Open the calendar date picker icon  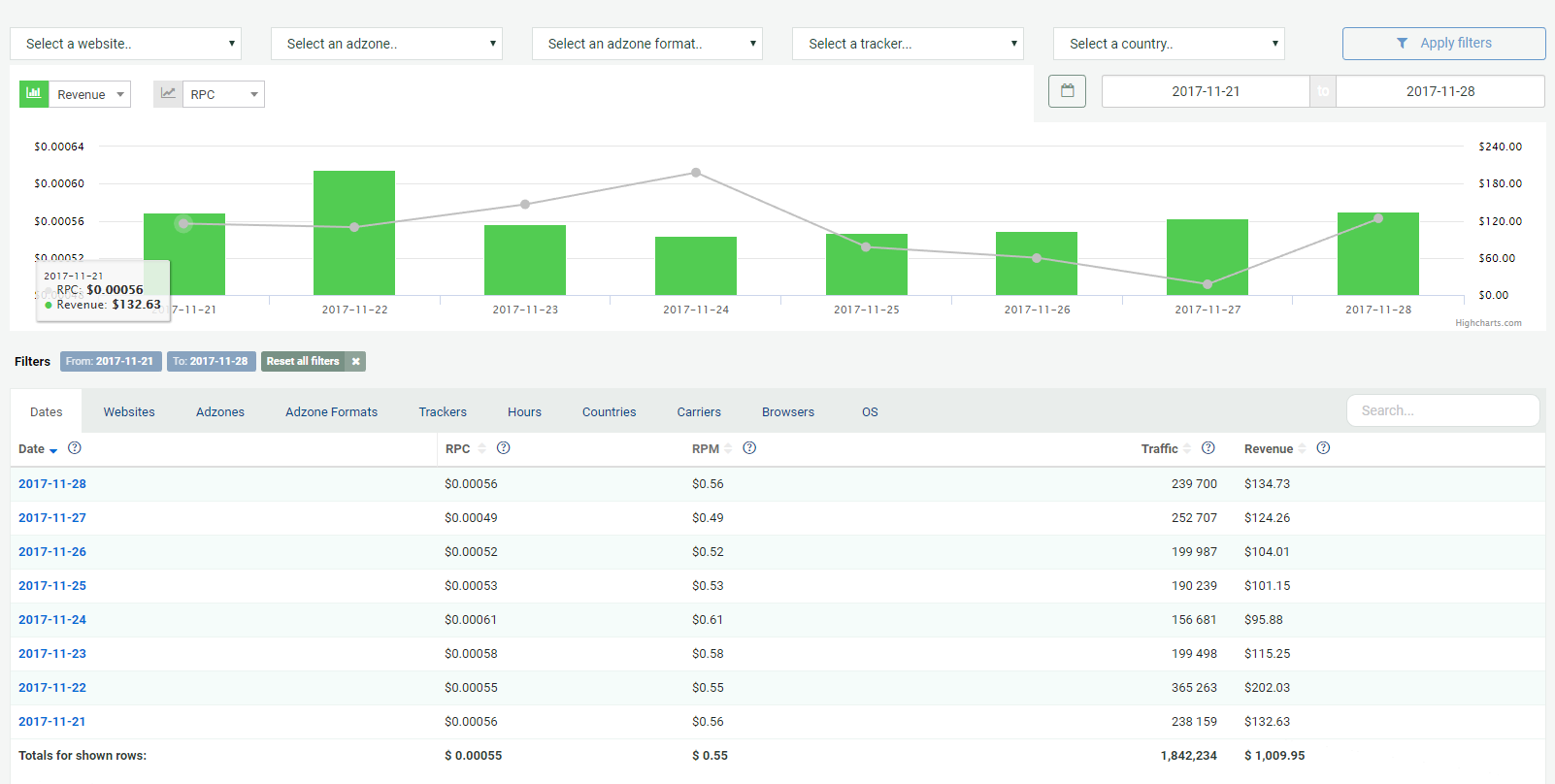click(x=1067, y=91)
